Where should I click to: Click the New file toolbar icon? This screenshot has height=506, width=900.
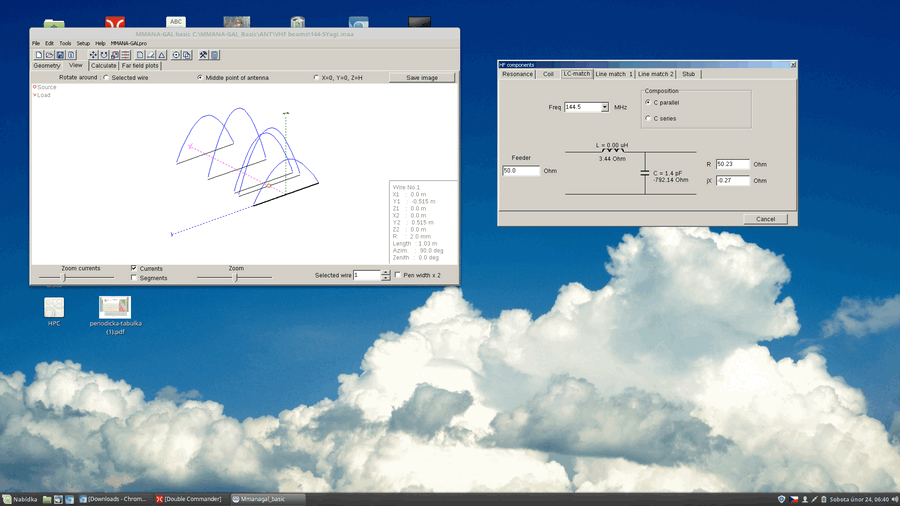click(39, 55)
